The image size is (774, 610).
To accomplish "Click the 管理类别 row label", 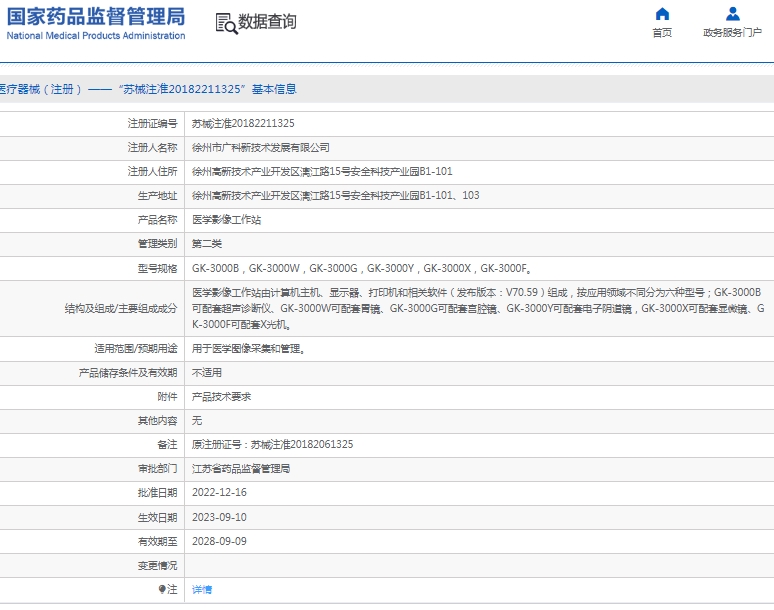I will [x=157, y=244].
